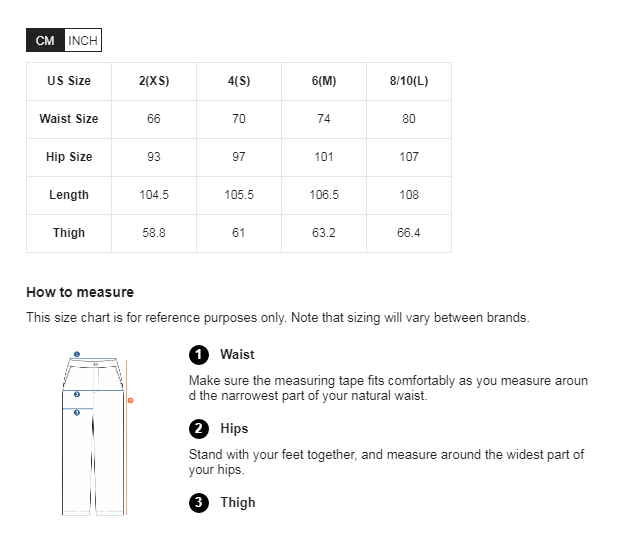Click the number 3 Thigh step badge
The width and height of the screenshot is (638, 540).
pos(199,503)
